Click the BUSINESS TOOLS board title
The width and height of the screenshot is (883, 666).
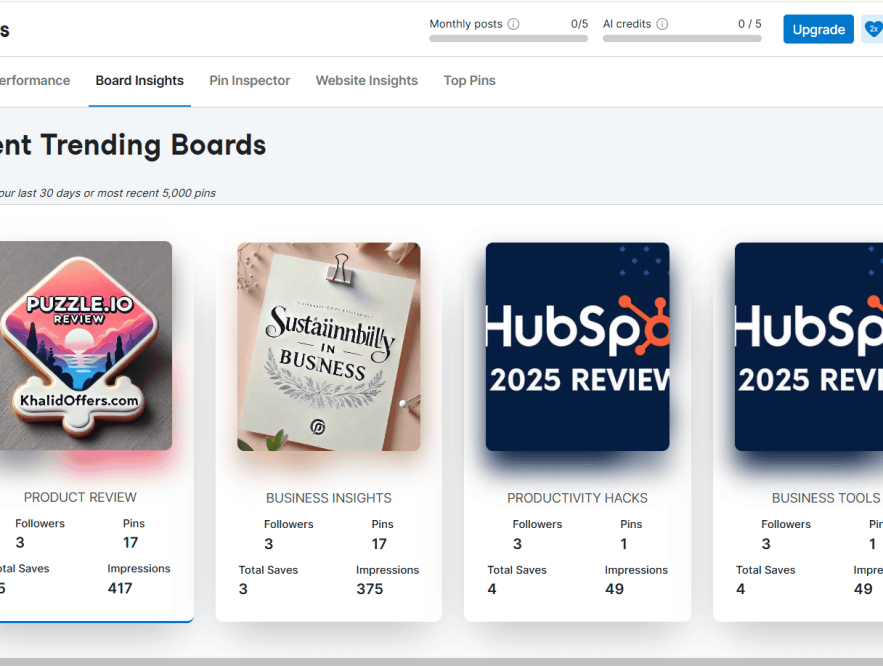[826, 498]
